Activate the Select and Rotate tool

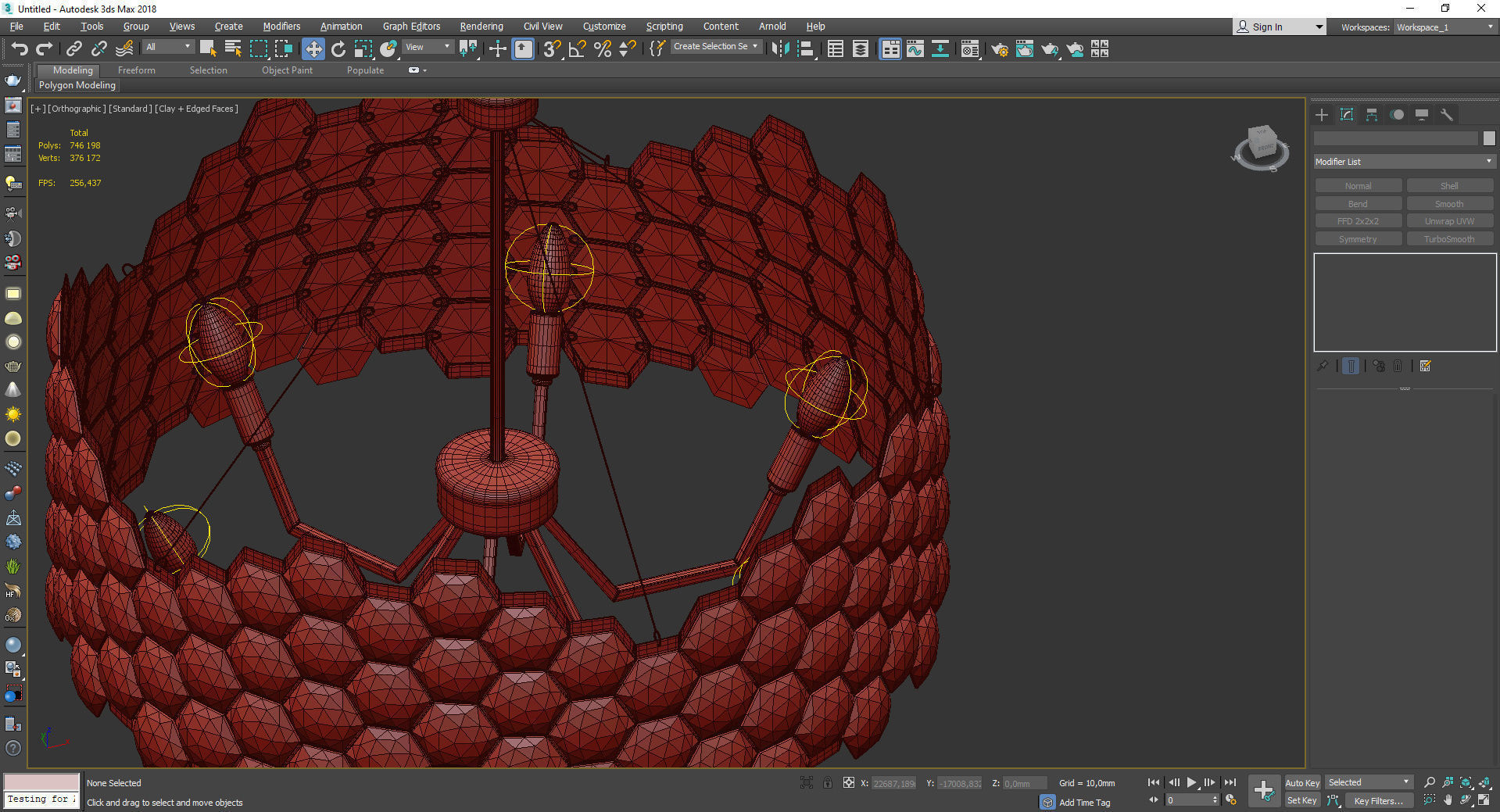(338, 49)
